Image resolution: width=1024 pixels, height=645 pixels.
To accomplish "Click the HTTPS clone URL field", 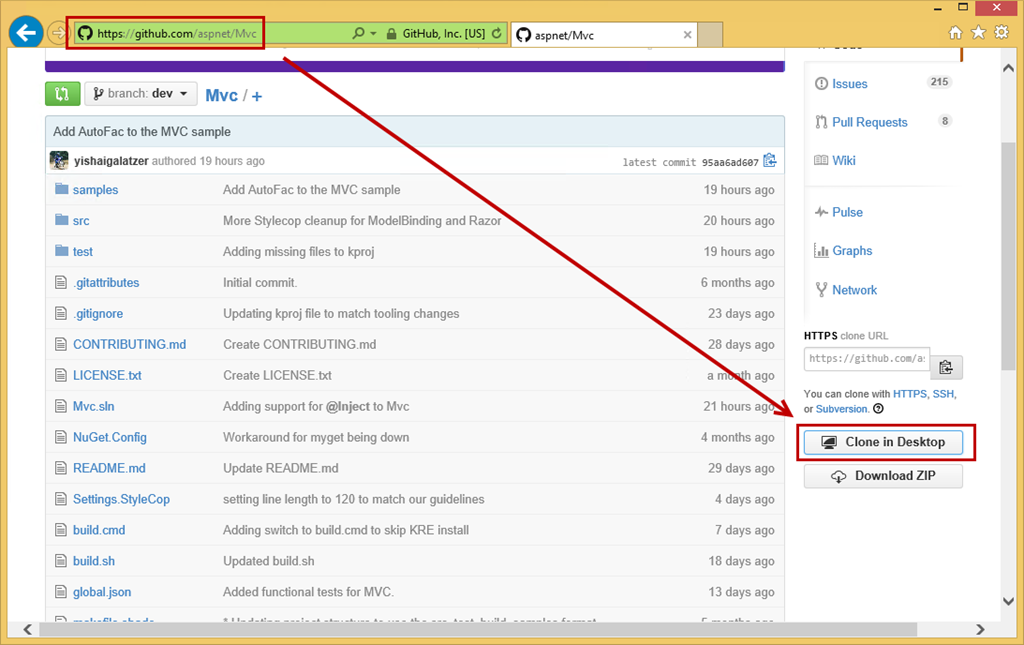I will (x=867, y=358).
